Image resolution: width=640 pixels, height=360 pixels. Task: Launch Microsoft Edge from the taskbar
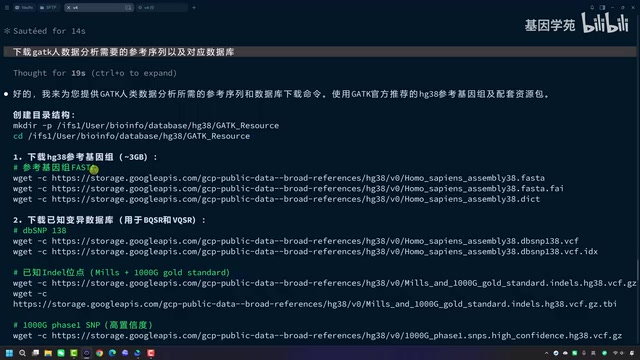point(112,353)
